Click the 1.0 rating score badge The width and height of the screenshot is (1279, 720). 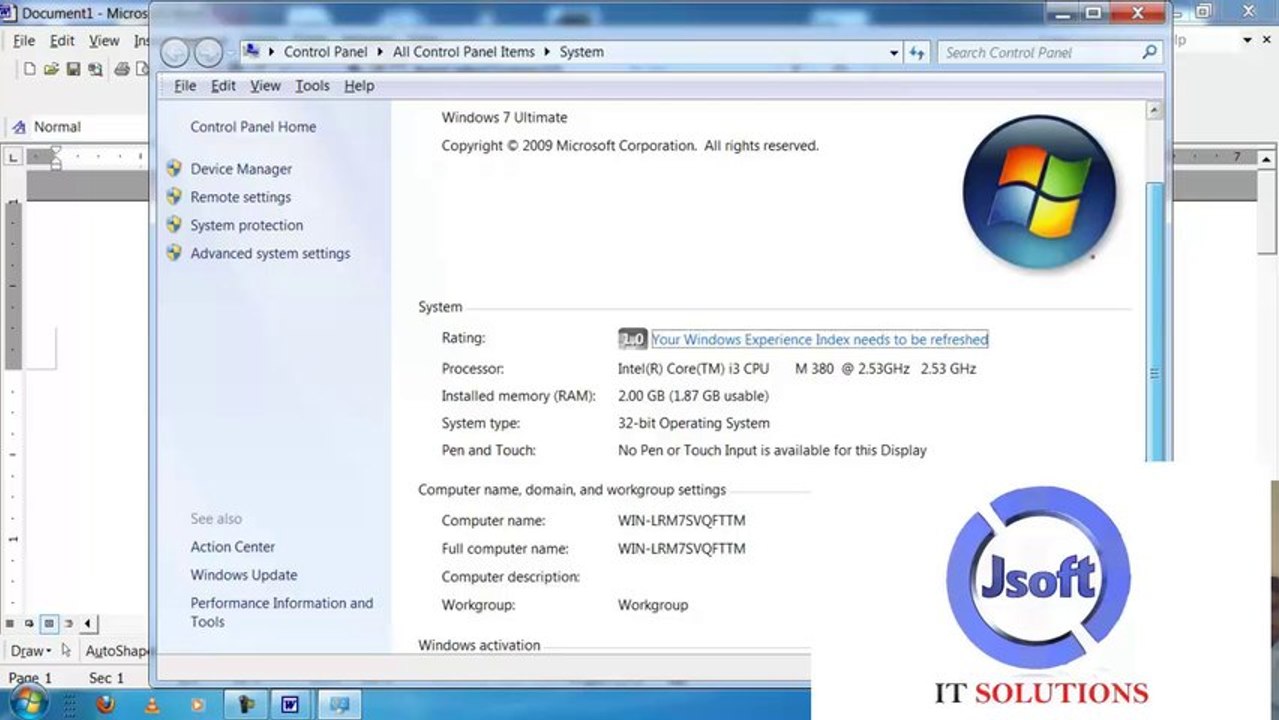pos(632,339)
